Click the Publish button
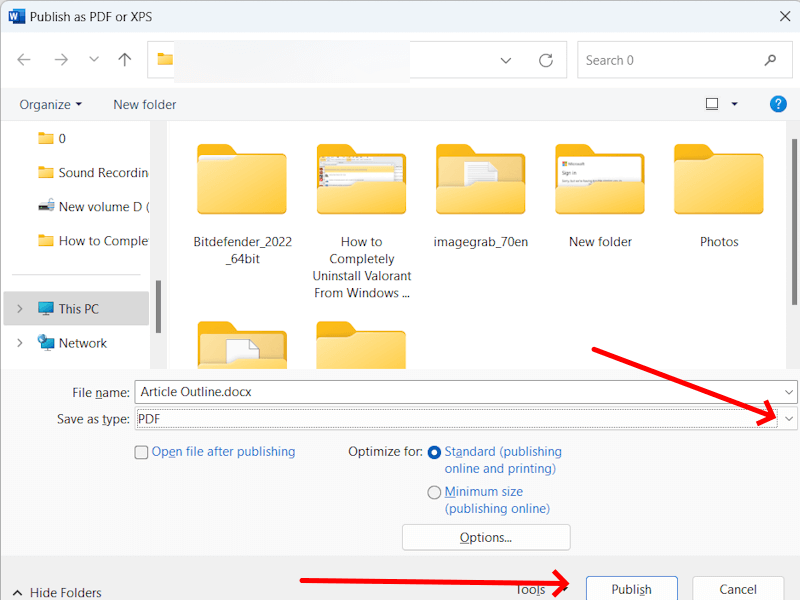Image resolution: width=800 pixels, height=600 pixels. 631,589
